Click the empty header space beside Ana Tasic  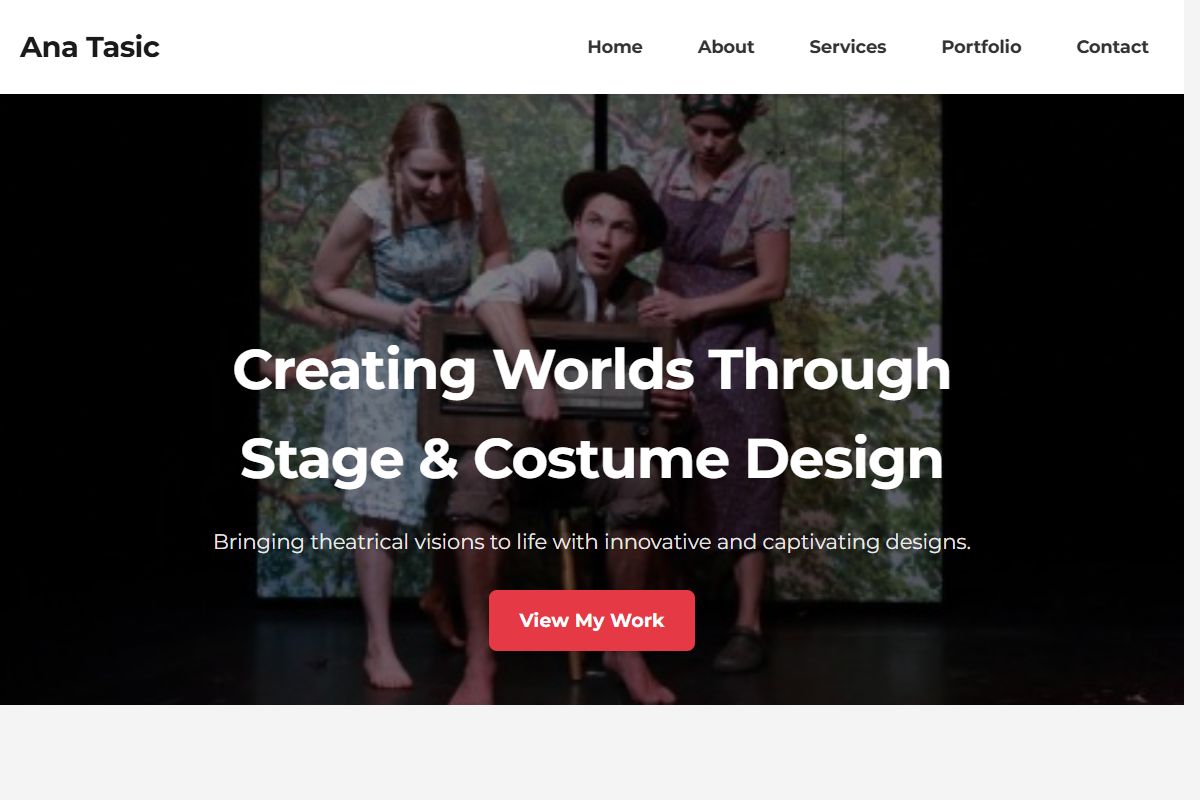click(x=370, y=47)
